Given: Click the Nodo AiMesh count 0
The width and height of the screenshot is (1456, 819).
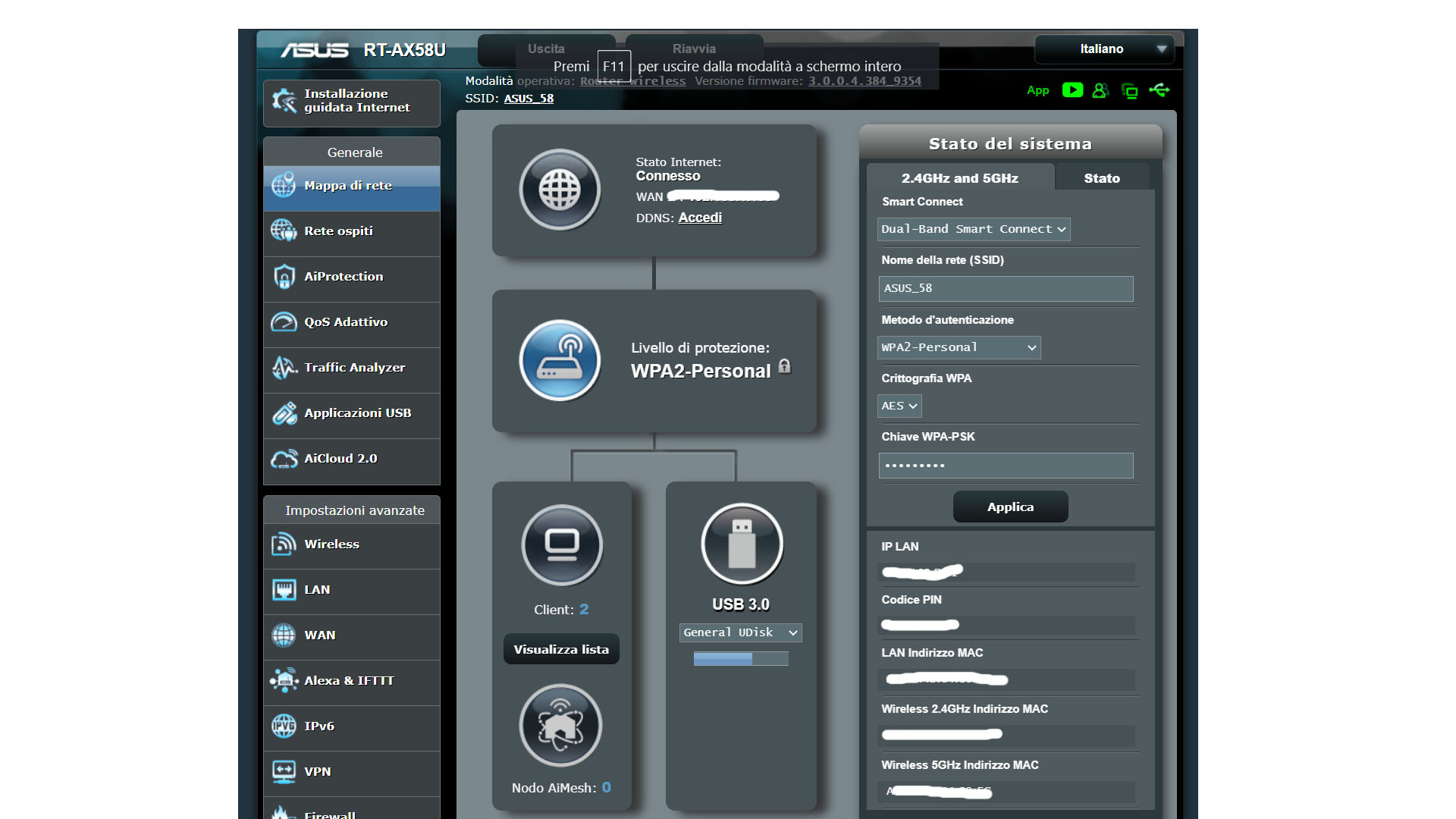Looking at the screenshot, I should coord(607,788).
